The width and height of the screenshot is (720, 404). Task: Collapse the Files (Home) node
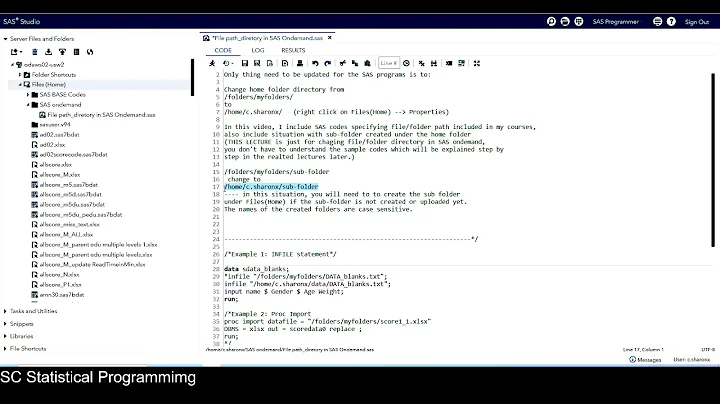tap(20, 84)
